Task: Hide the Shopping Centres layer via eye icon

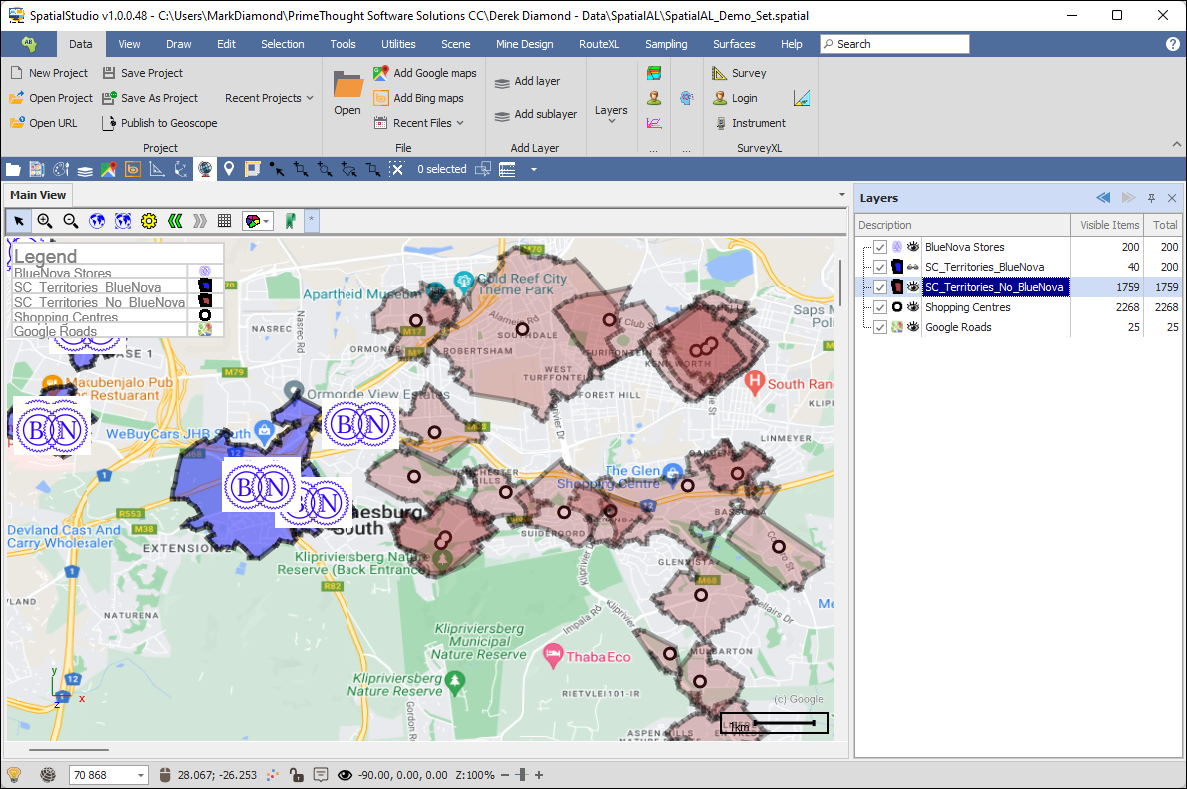Action: tap(913, 307)
